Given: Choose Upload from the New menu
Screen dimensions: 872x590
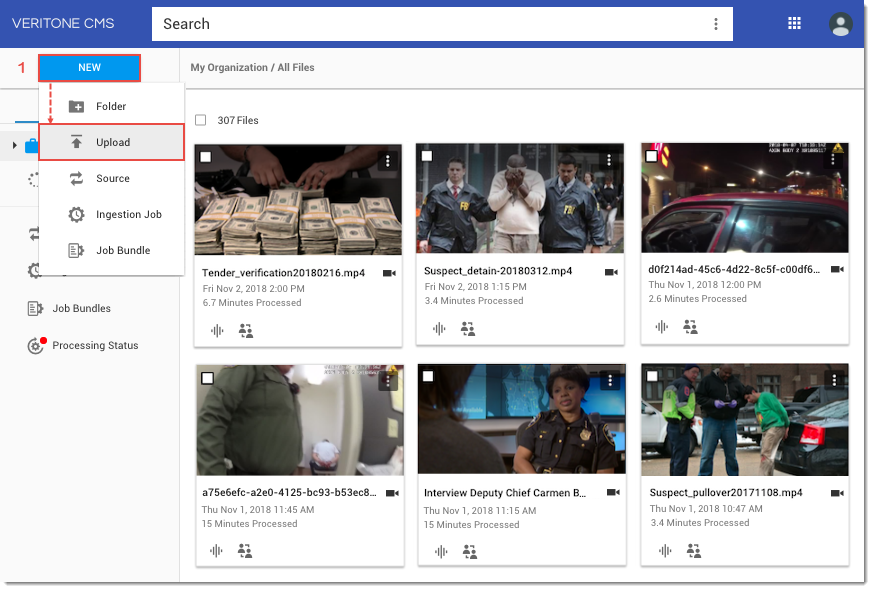Looking at the screenshot, I should click(x=112, y=142).
